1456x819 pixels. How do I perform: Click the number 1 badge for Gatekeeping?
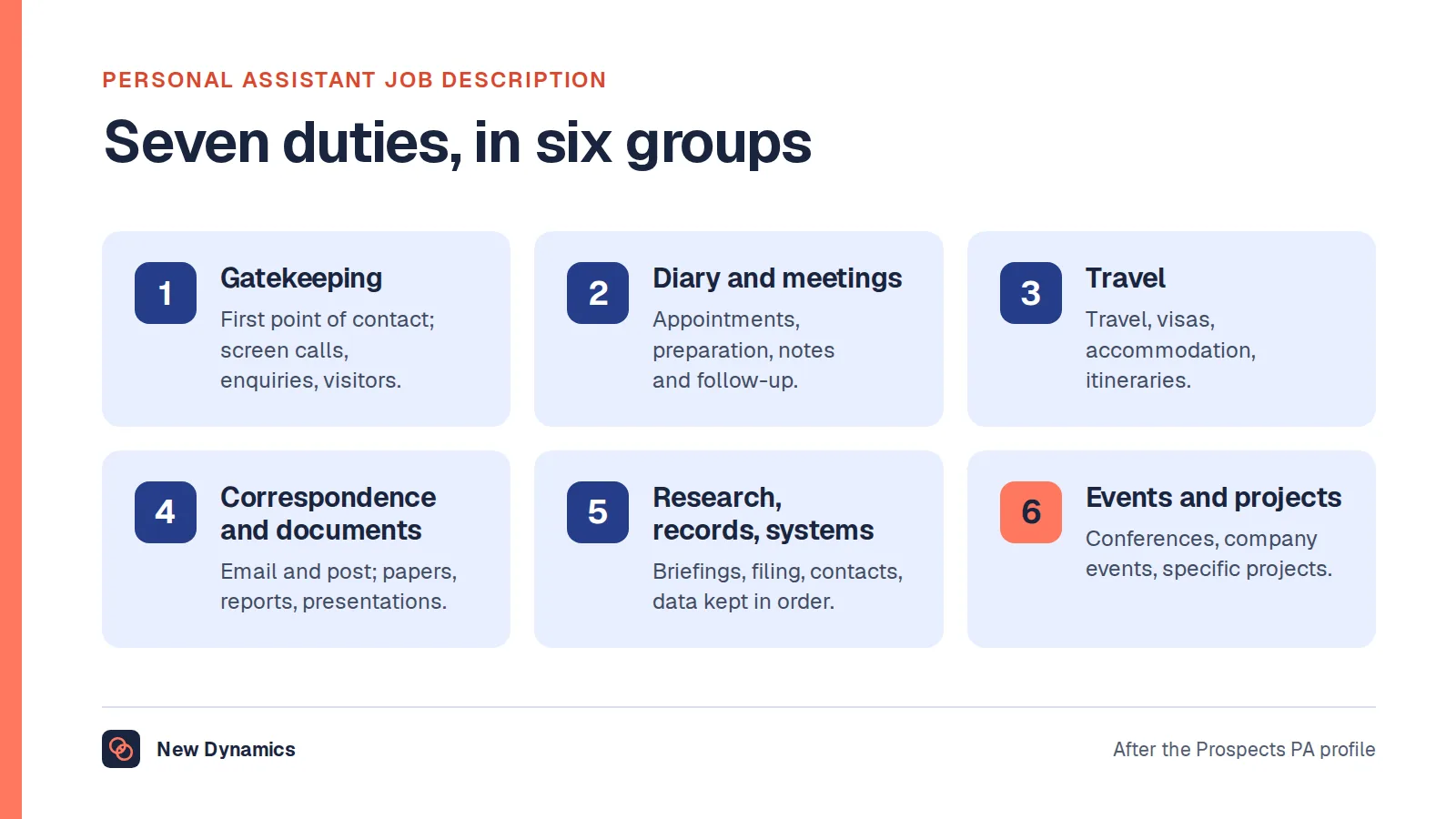coord(166,293)
